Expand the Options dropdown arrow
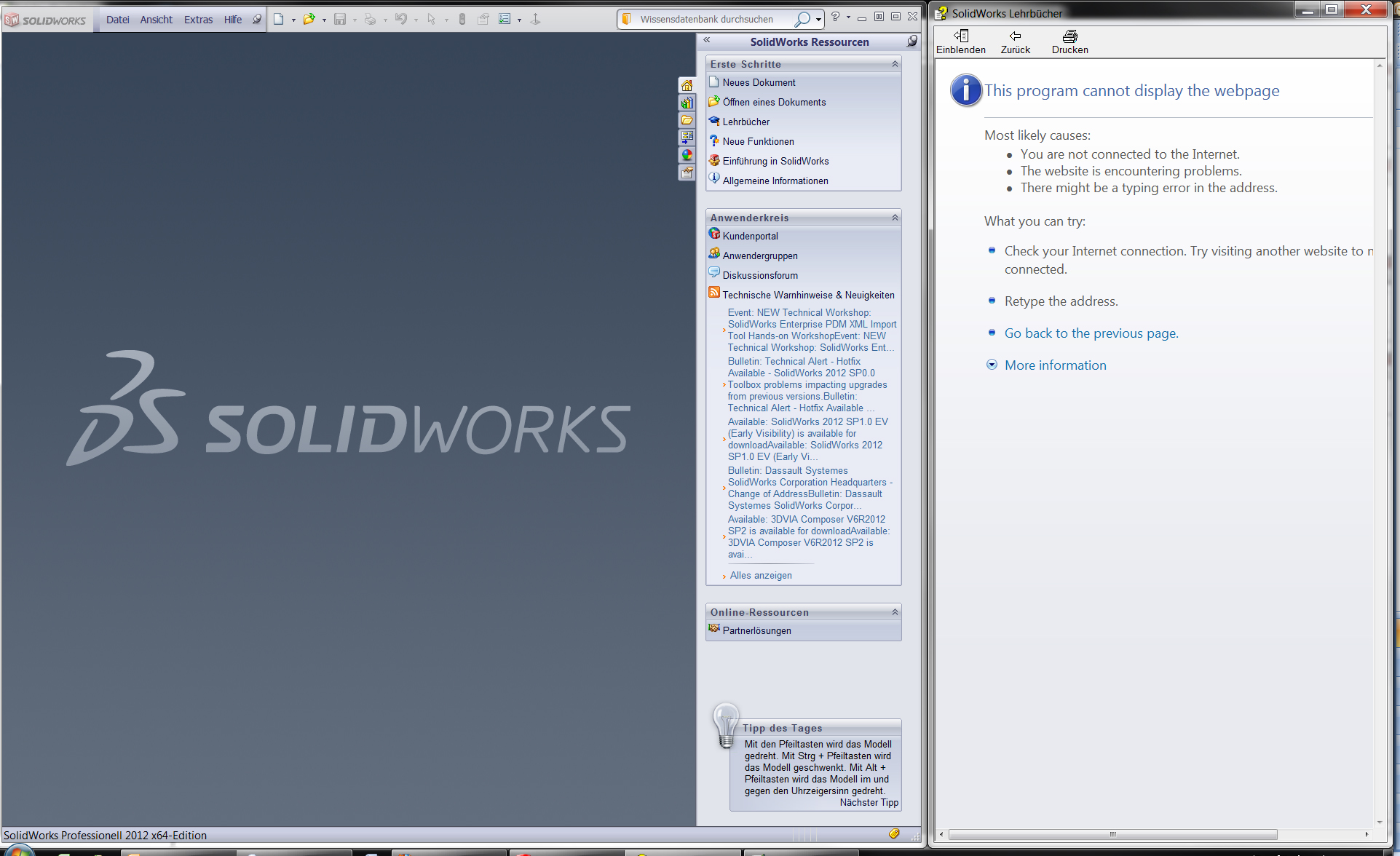Viewport: 1400px width, 856px height. (x=519, y=20)
